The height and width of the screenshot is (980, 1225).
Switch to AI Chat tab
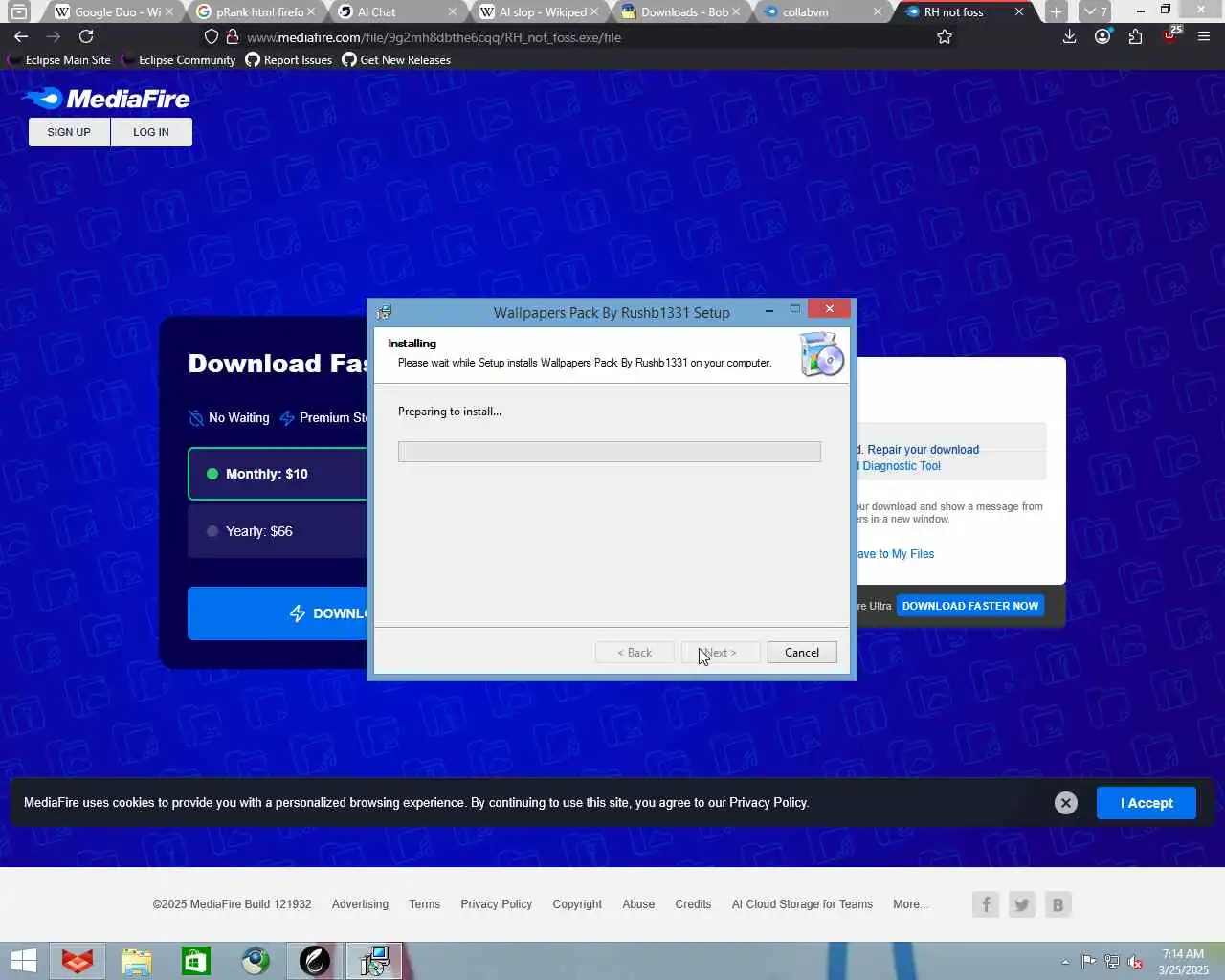click(395, 12)
